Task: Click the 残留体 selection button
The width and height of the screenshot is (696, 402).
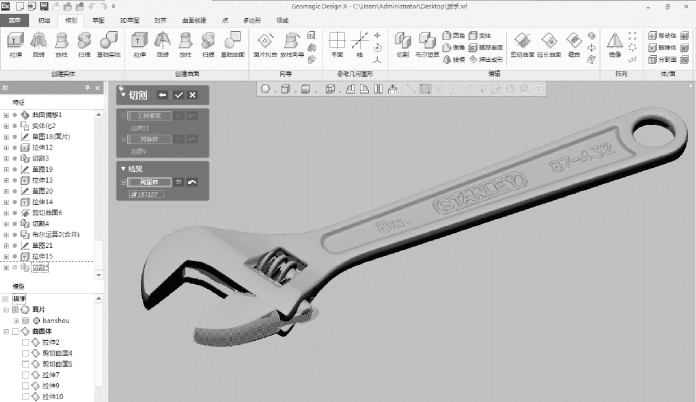Action: 149,182
